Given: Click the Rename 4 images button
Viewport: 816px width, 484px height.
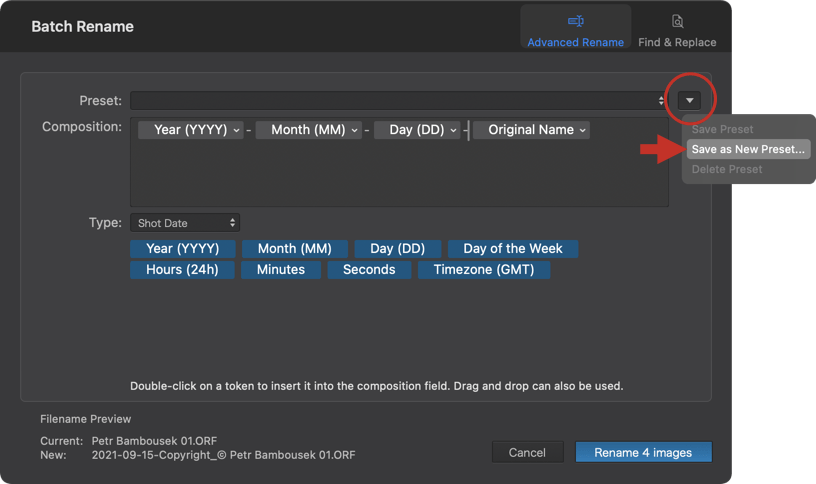Looking at the screenshot, I should coord(643,452).
